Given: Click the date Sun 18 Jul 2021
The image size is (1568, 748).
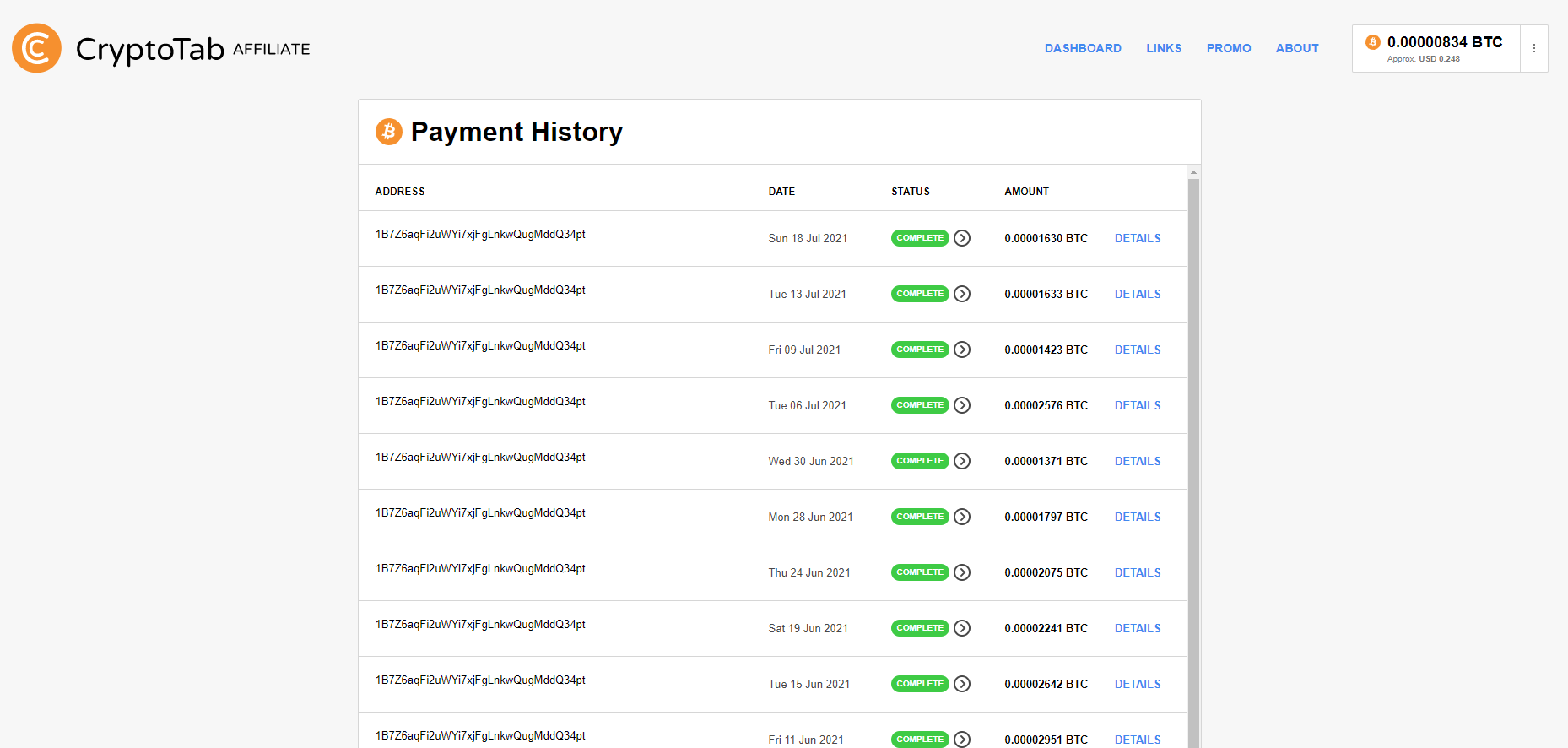Looking at the screenshot, I should click(x=808, y=238).
